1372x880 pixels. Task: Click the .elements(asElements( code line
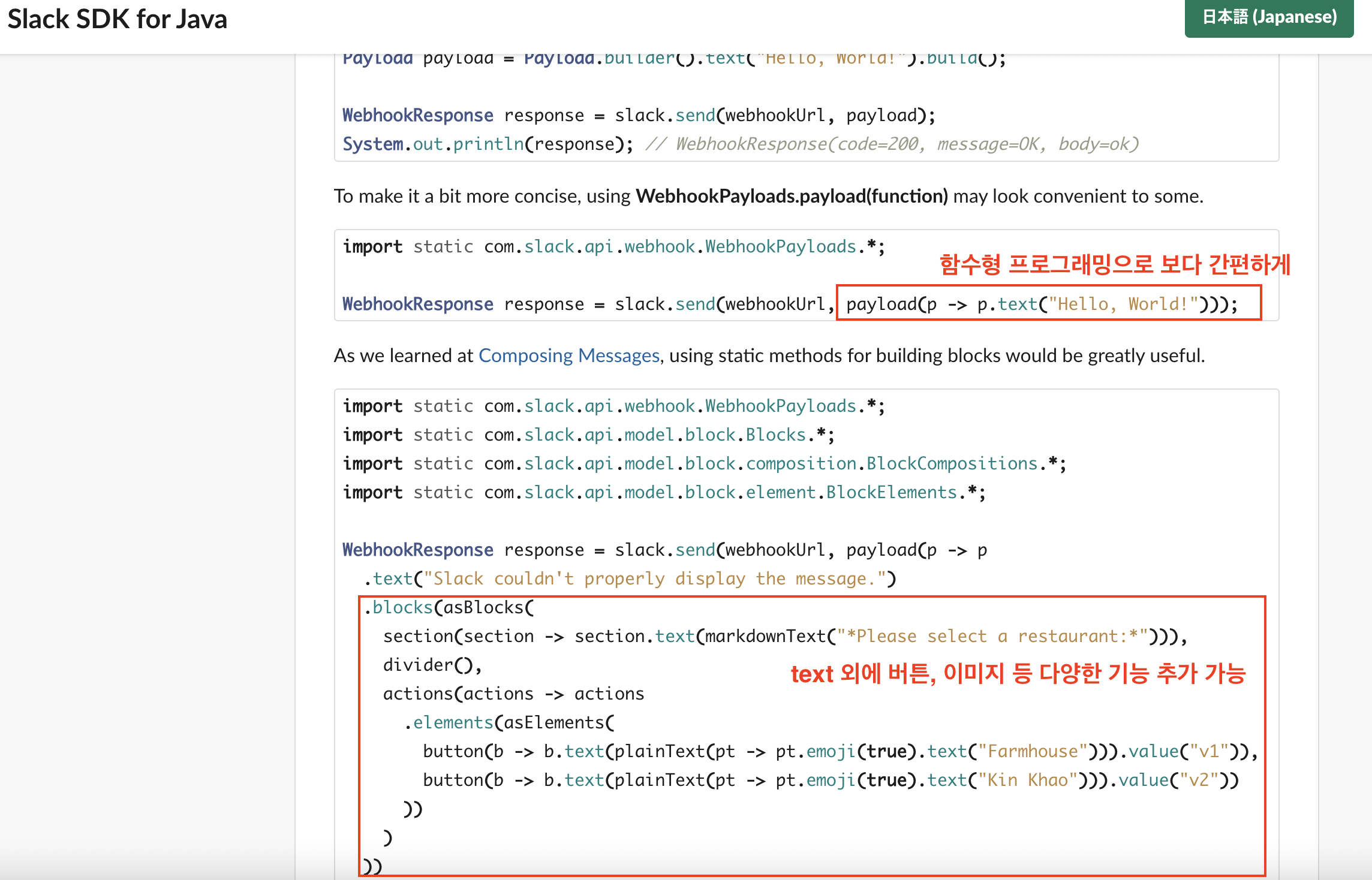[x=509, y=722]
